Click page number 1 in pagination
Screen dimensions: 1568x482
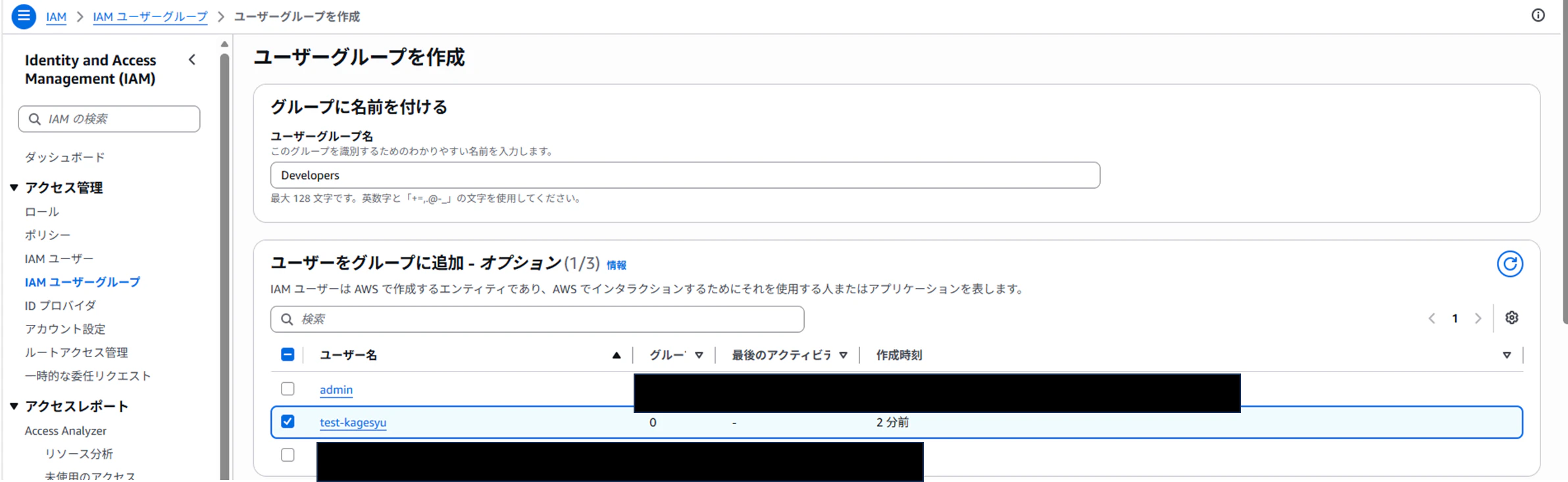point(1455,318)
